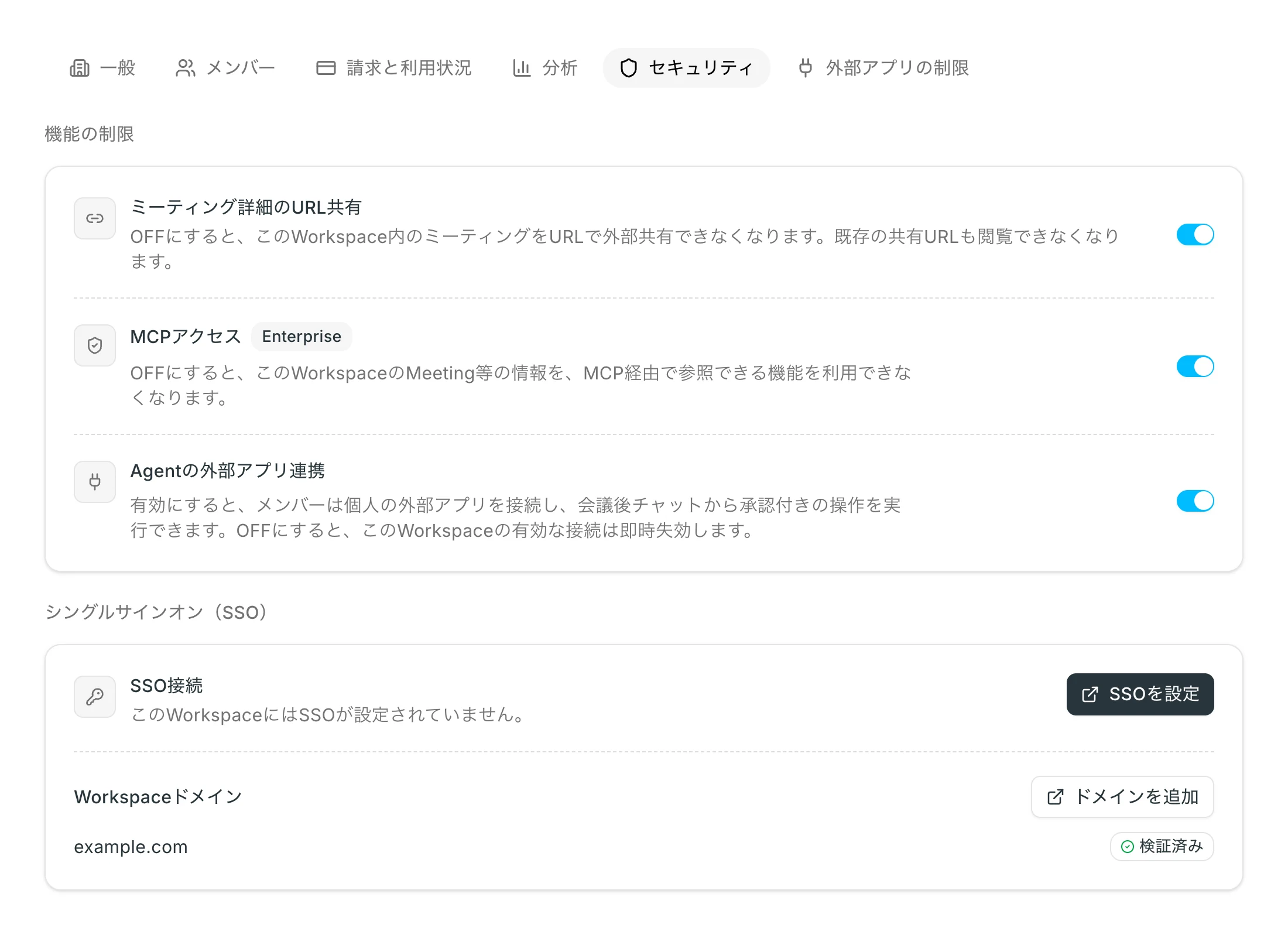Screen dimensions: 1288x952
Task: Turn off Agentの外部アプリ連携 switch
Action: pos(1195,501)
